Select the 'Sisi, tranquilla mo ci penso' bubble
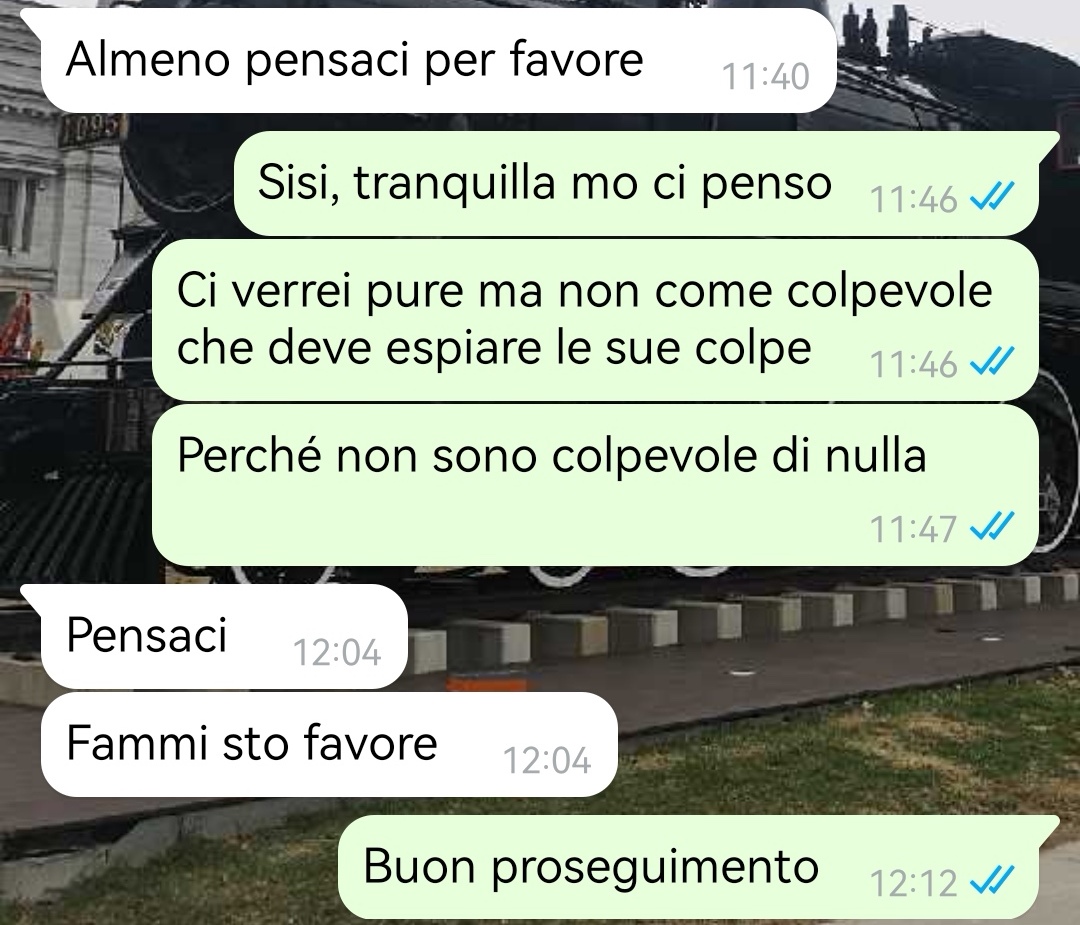The width and height of the screenshot is (1080, 925). pos(636,183)
